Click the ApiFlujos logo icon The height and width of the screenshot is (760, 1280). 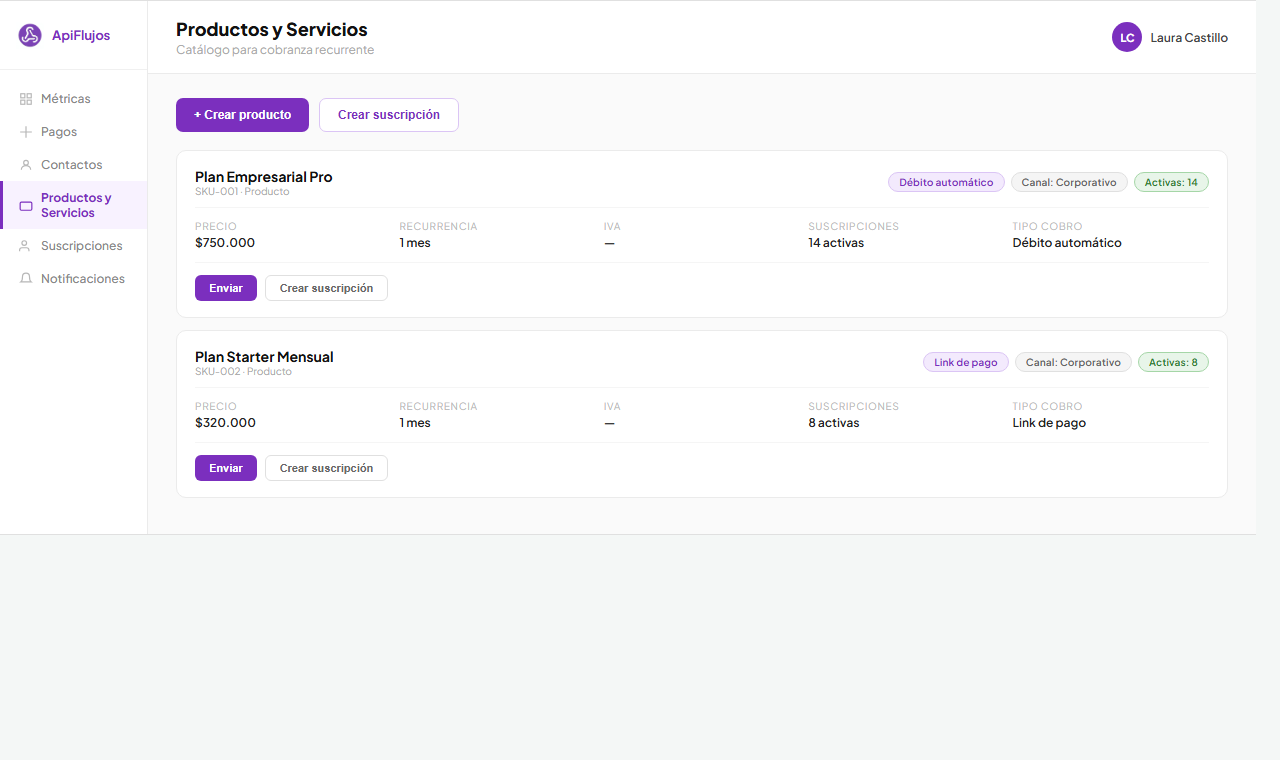(30, 36)
